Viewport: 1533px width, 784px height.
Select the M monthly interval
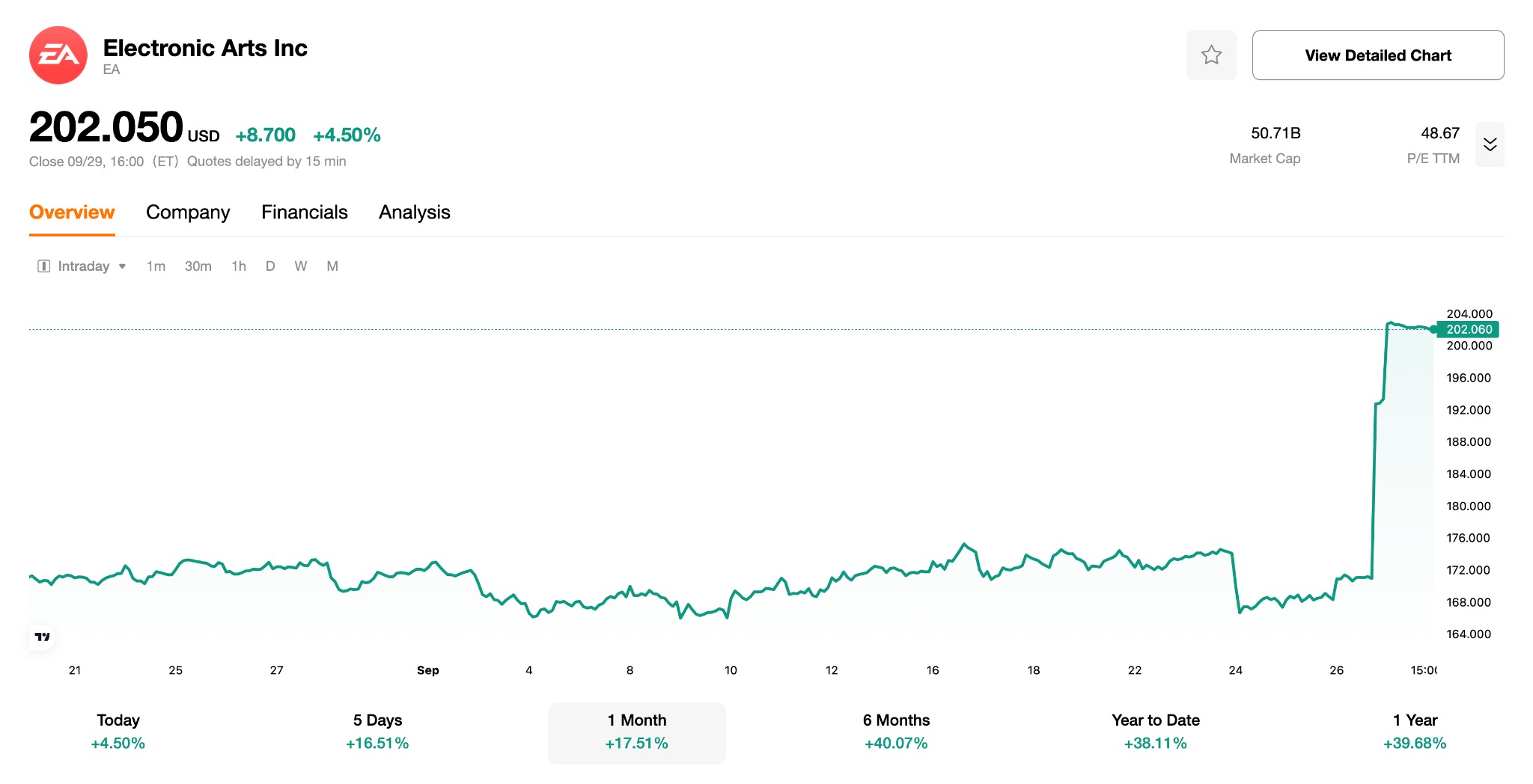click(x=332, y=266)
